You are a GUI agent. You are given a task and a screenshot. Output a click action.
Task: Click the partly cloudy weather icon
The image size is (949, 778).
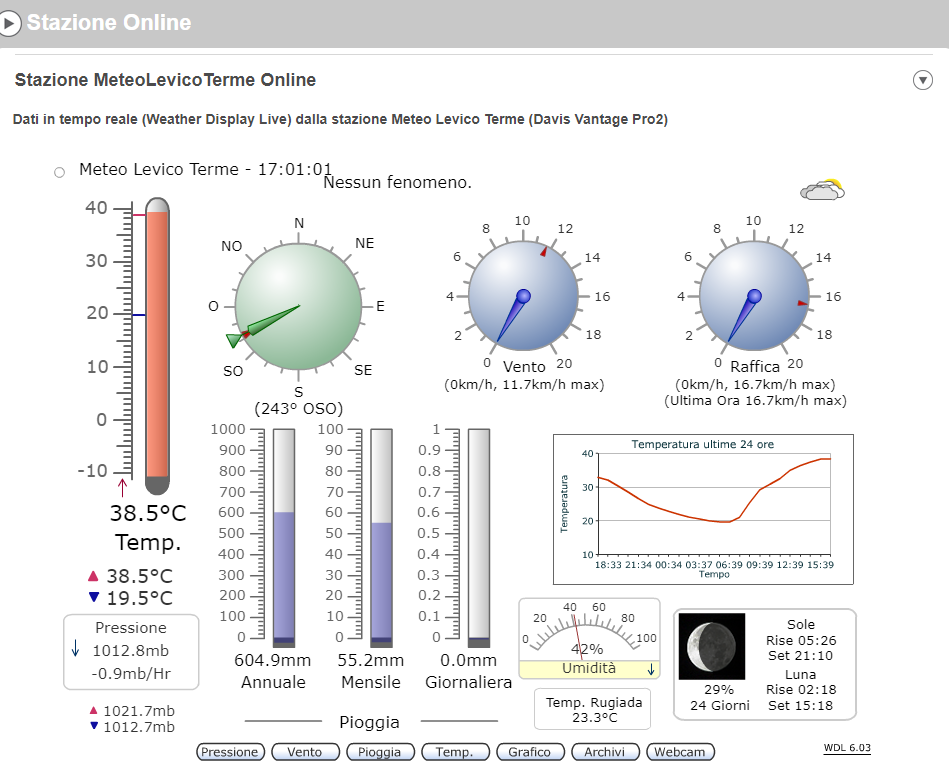click(x=822, y=190)
